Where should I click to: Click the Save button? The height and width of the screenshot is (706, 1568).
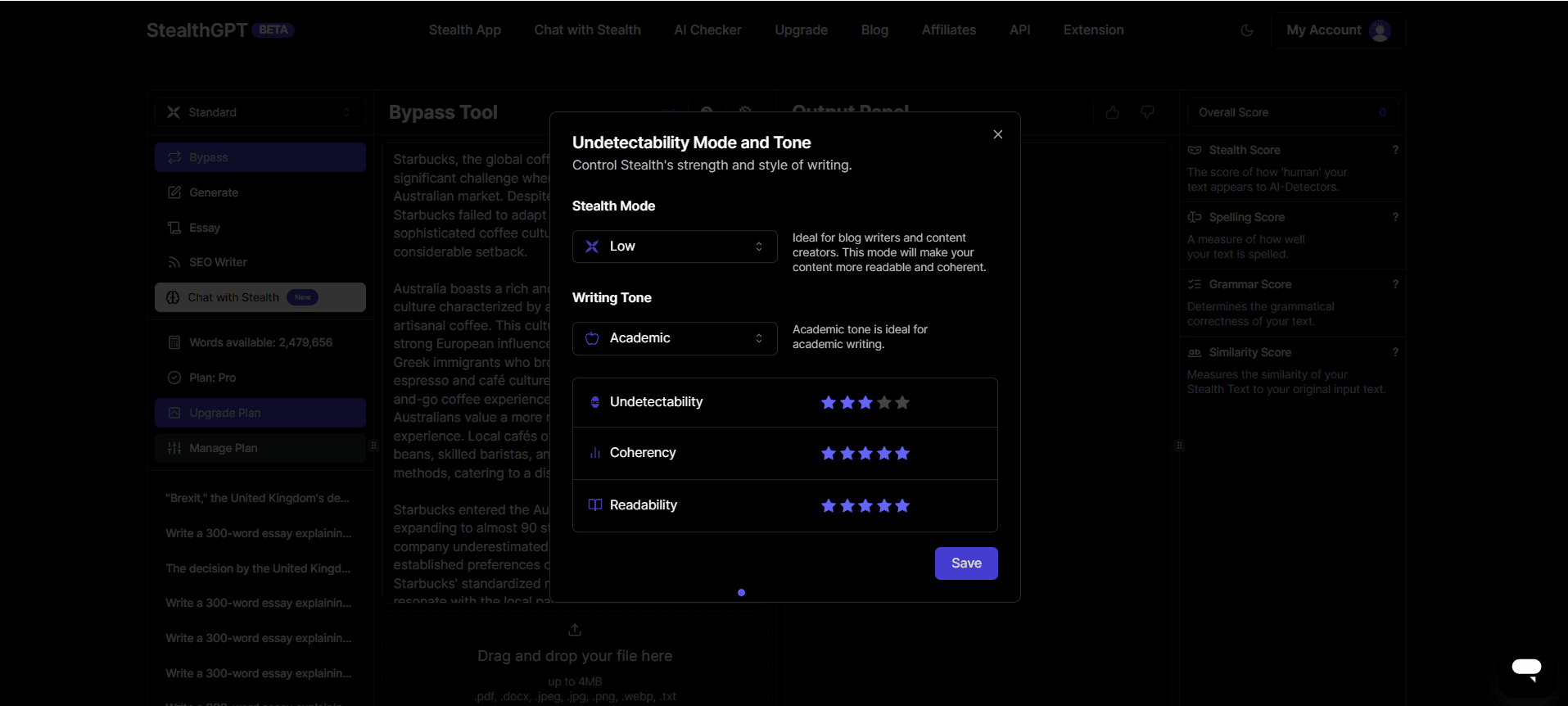coord(965,563)
